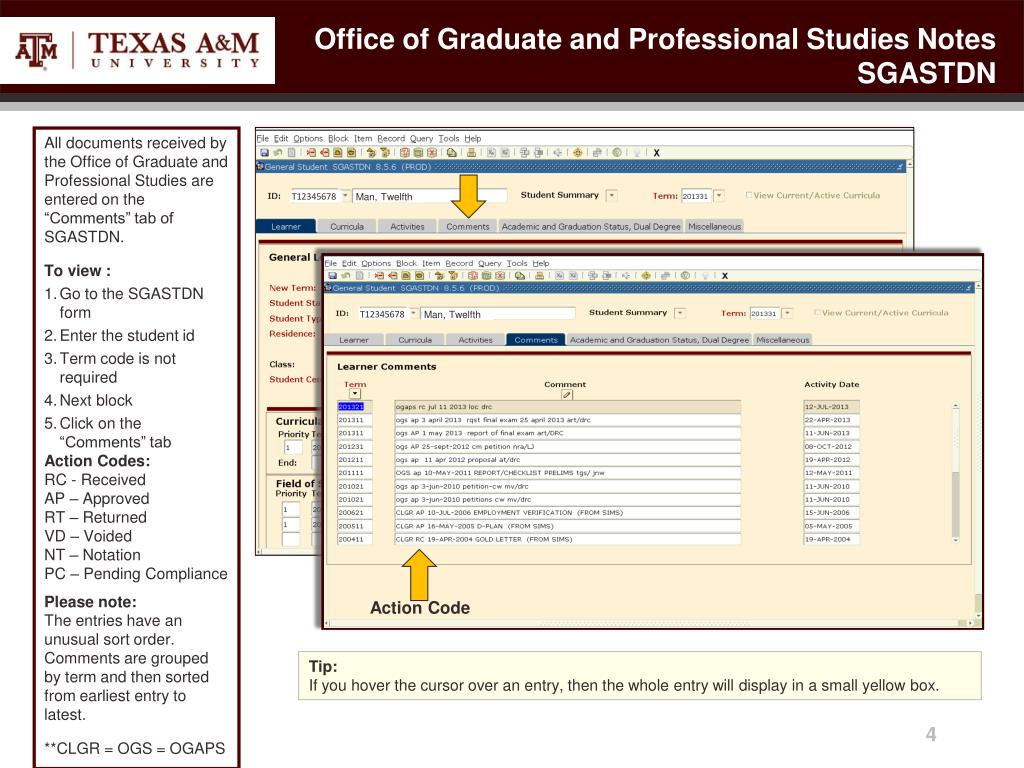Click term cell 200411
This screenshot has height=768, width=1024.
point(355,539)
